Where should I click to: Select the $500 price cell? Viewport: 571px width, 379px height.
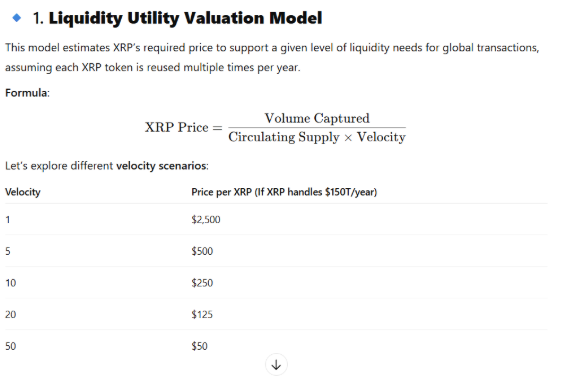[x=202, y=251]
